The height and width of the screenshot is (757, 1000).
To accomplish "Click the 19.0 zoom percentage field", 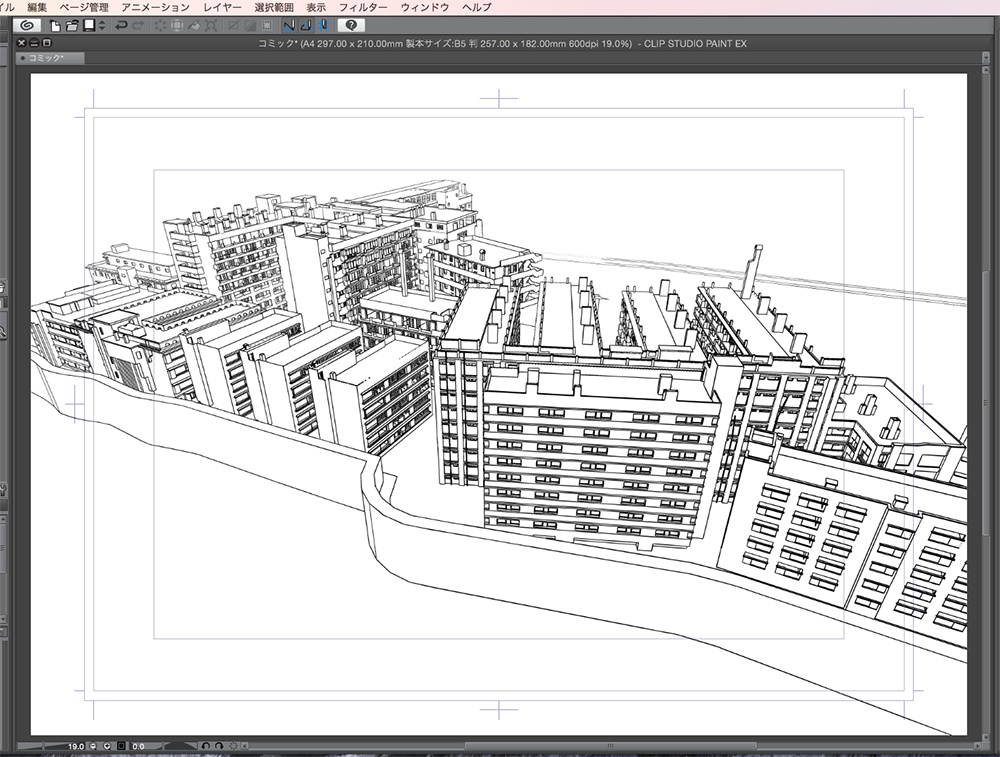I will [76, 746].
